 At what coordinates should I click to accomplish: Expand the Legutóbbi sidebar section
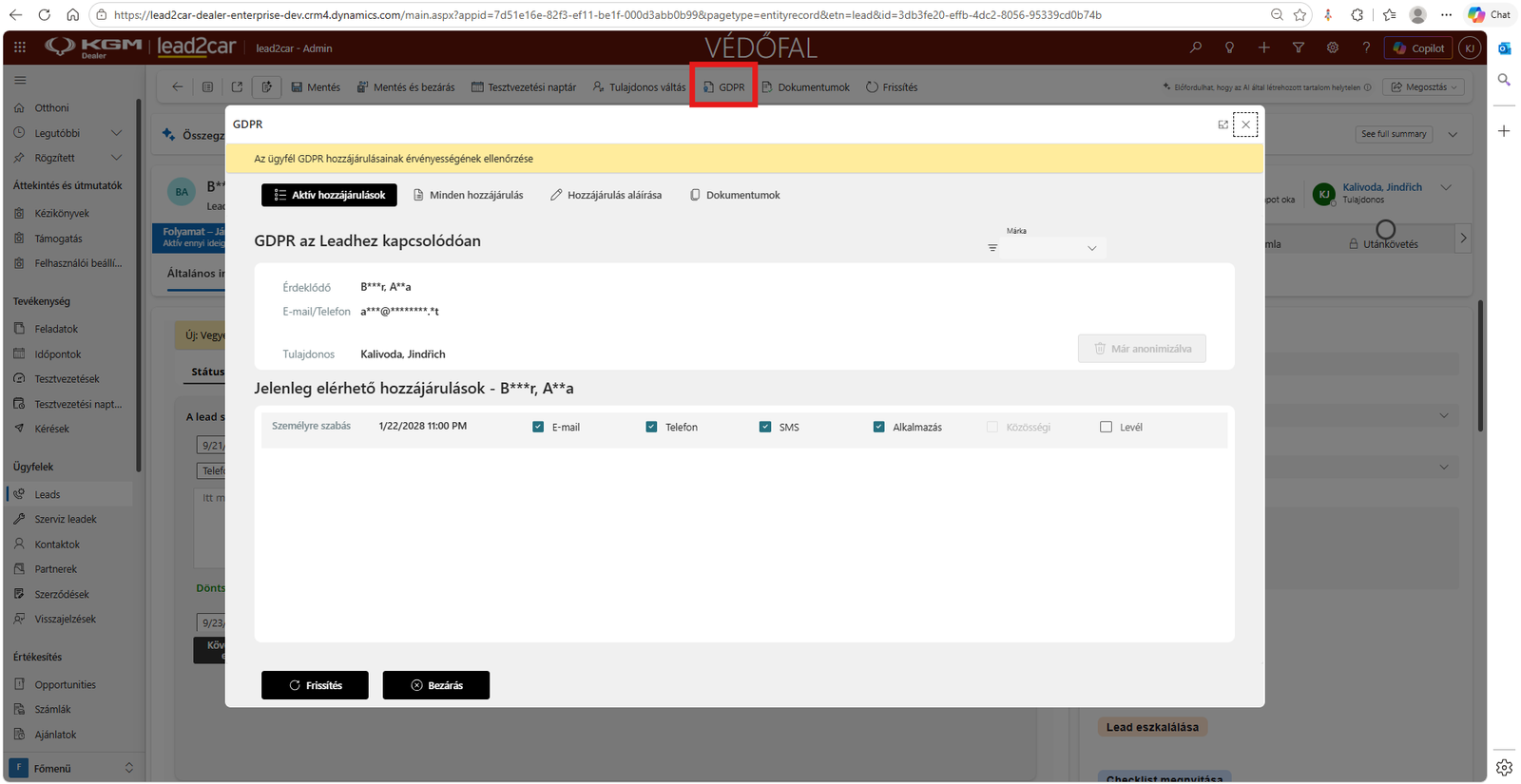(116, 133)
